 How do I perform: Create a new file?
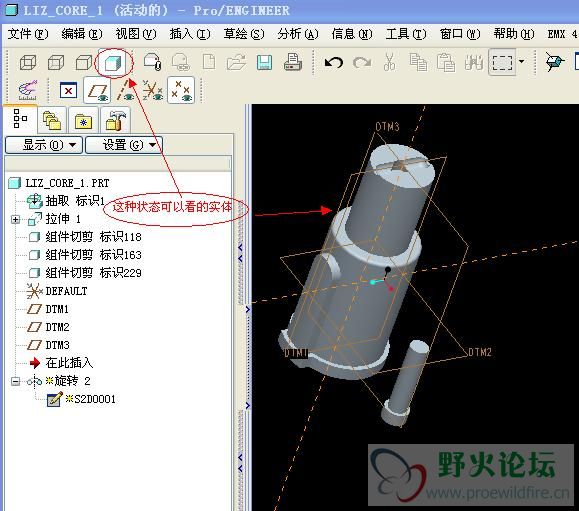coord(209,62)
